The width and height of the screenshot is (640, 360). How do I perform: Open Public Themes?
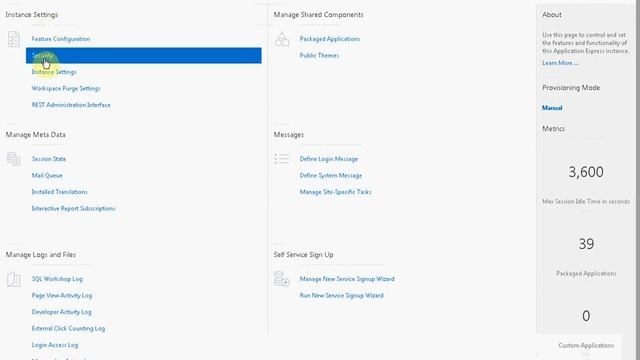tap(319, 56)
